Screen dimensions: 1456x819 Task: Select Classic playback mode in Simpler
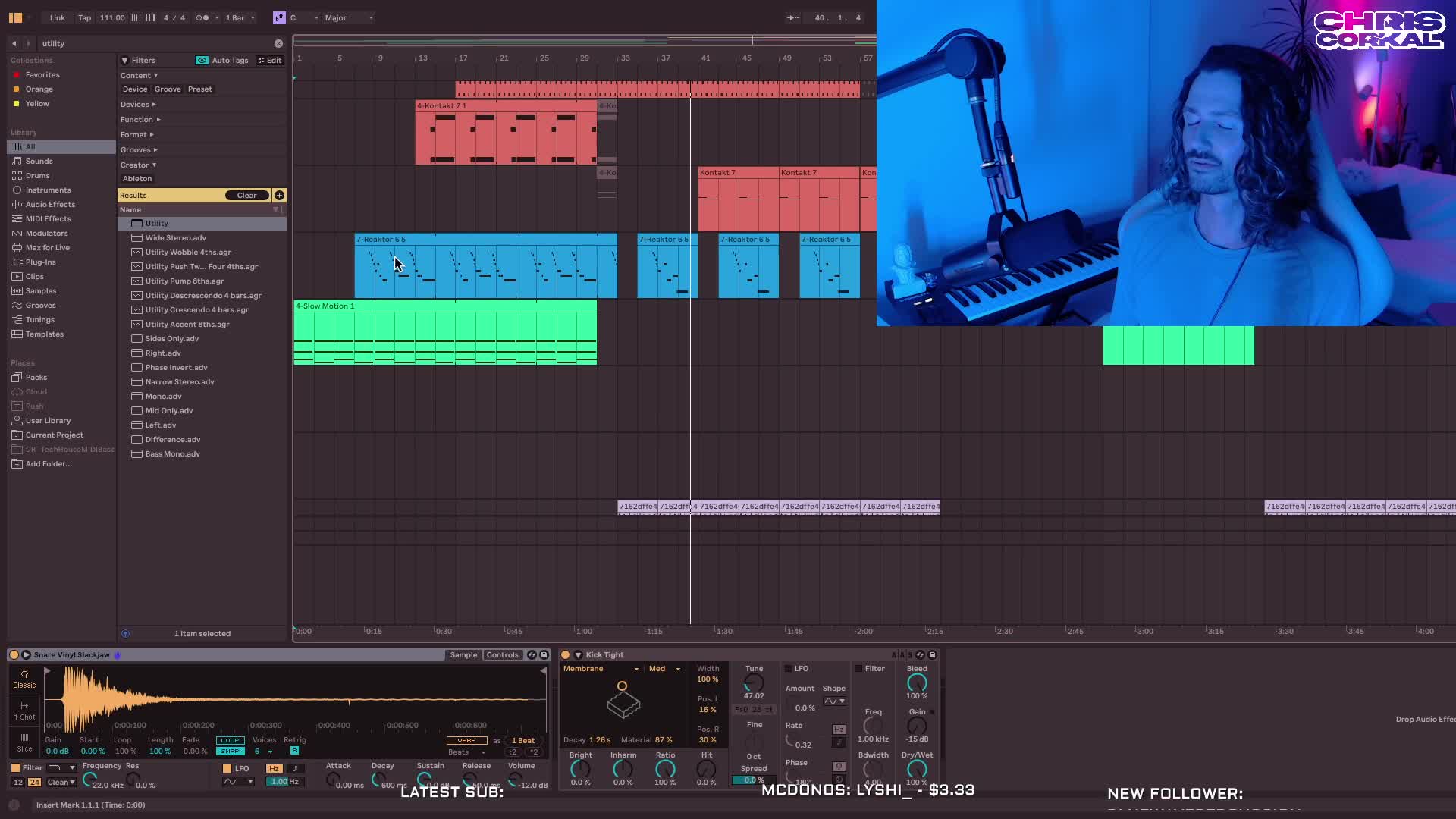click(24, 679)
